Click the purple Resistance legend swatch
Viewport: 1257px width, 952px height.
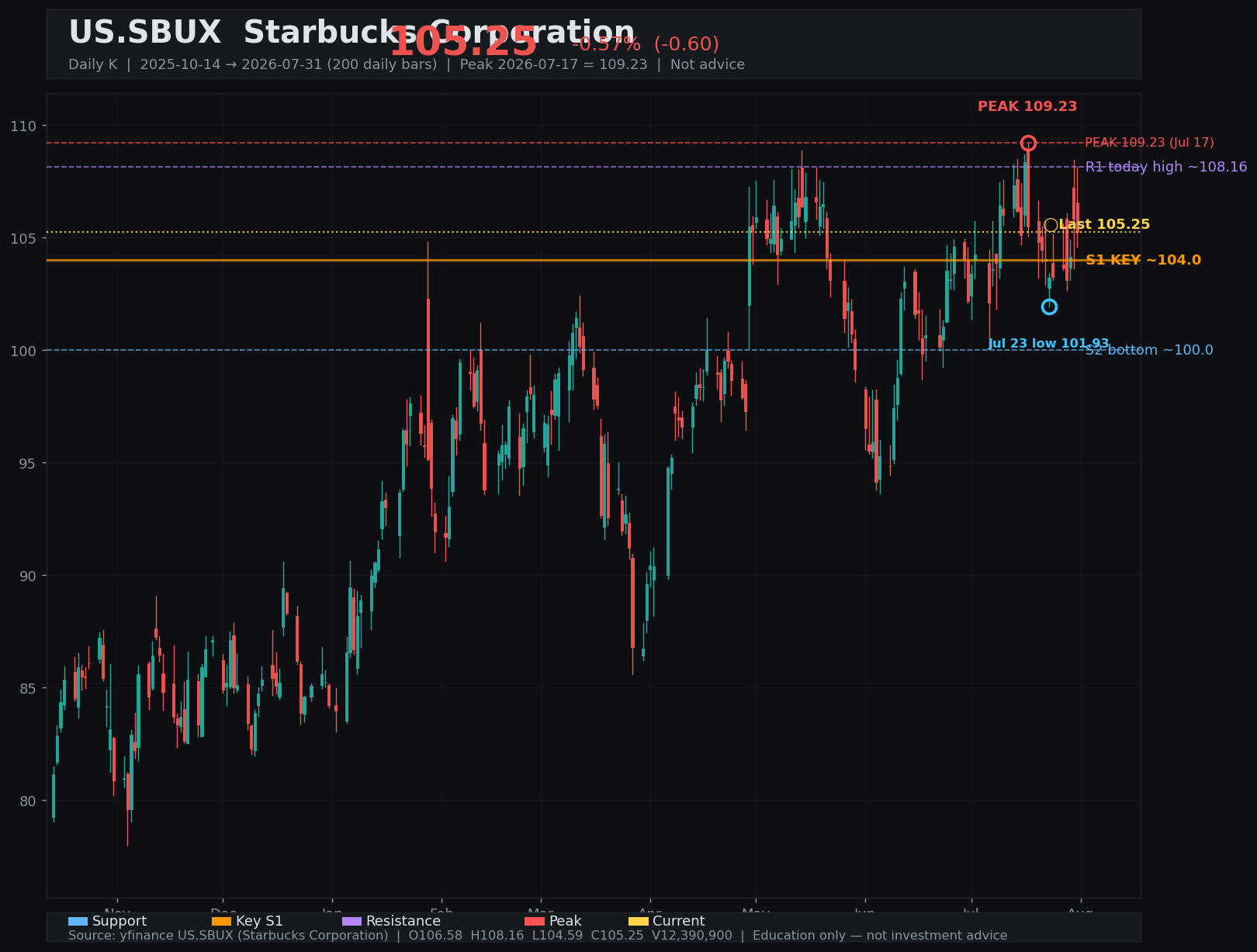click(351, 921)
